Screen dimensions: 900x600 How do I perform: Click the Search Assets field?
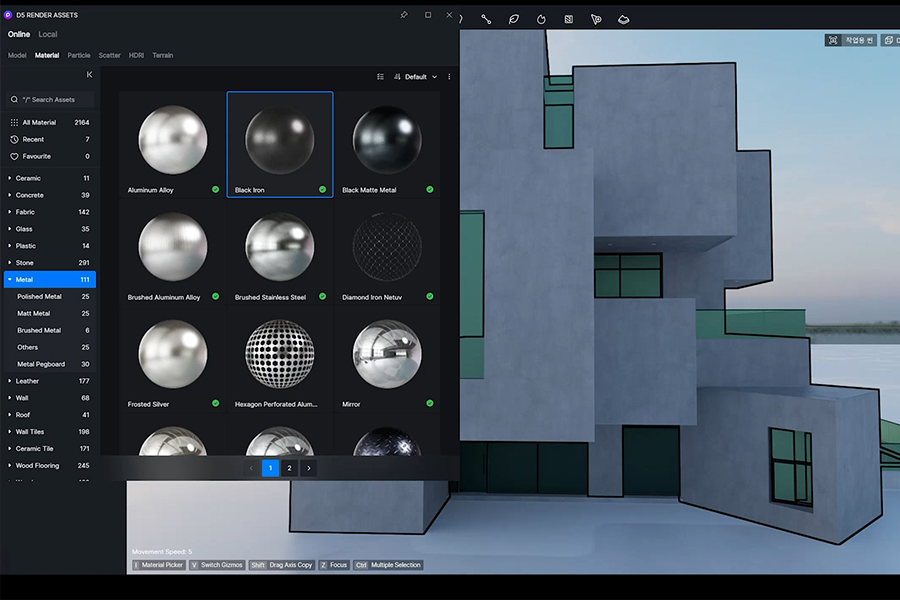(55, 100)
